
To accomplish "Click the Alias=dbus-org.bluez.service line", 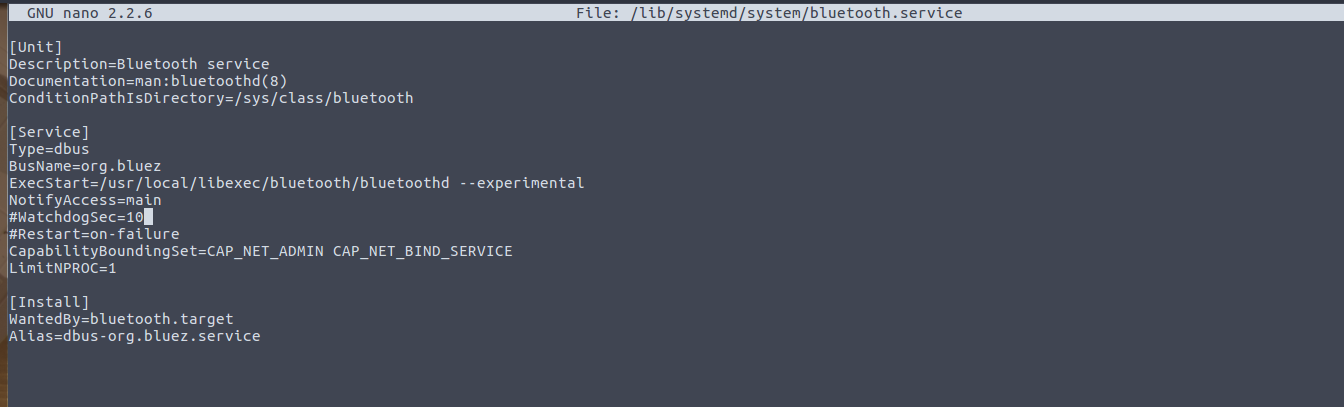I will click(135, 336).
